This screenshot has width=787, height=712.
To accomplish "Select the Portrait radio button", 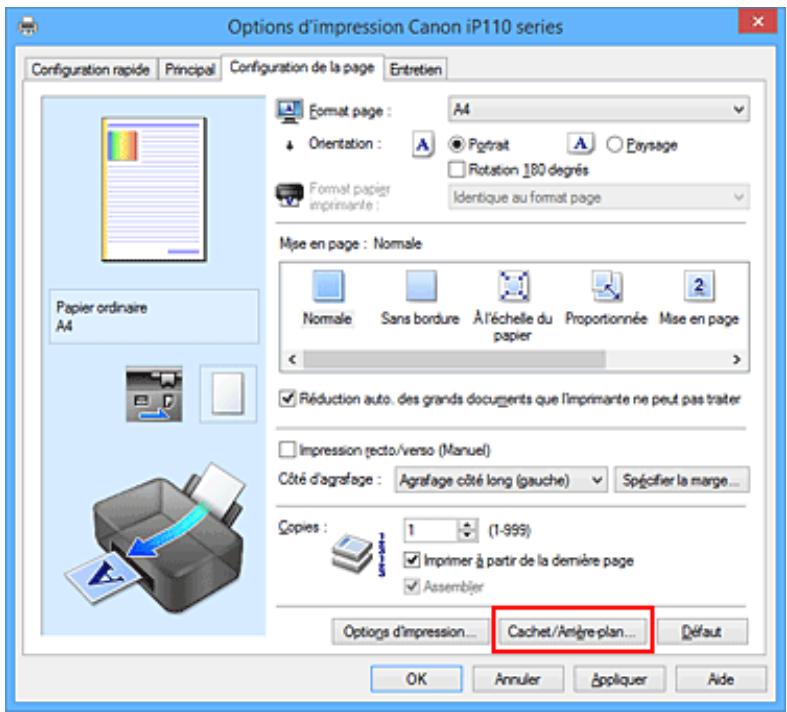I will [x=456, y=145].
